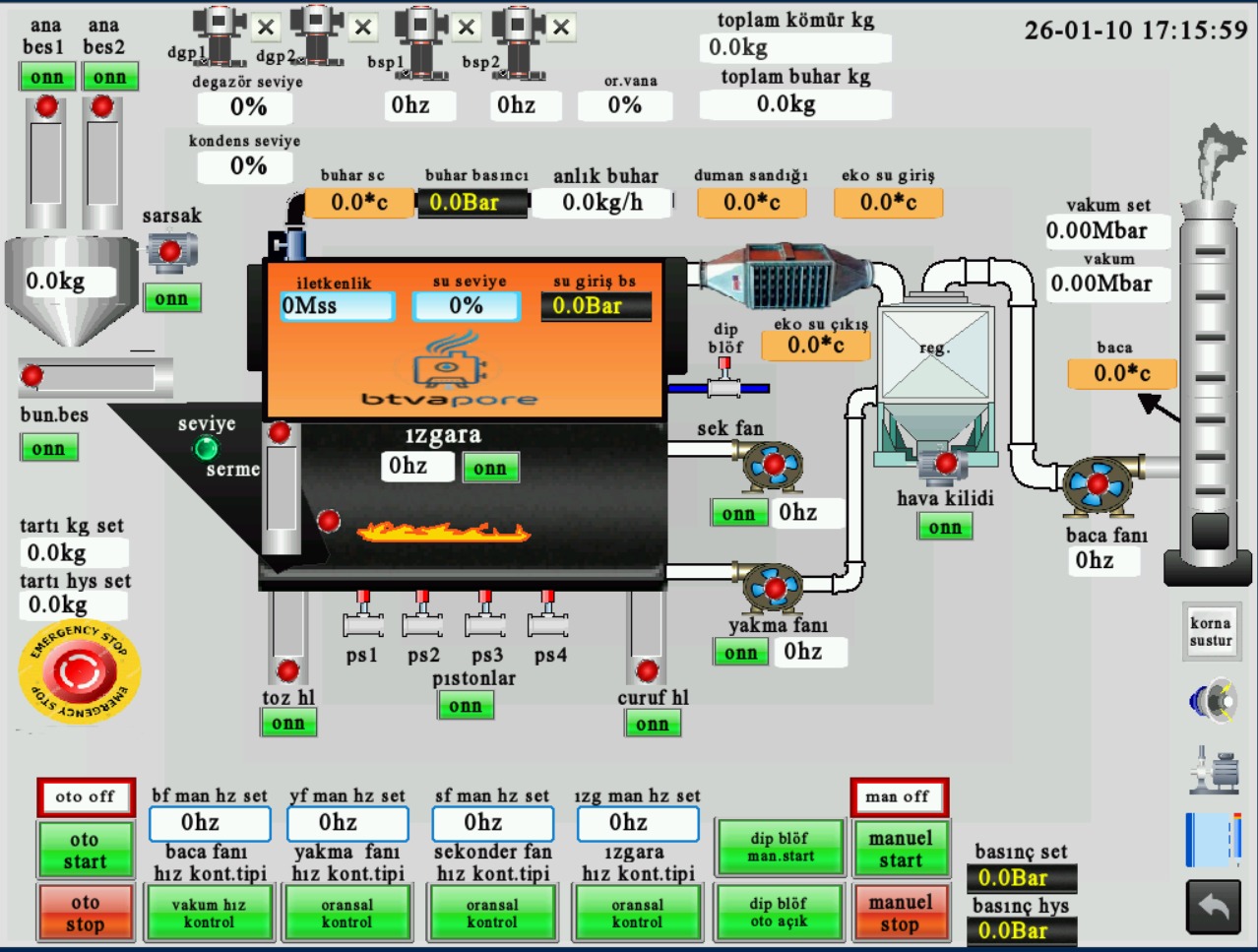The image size is (1258, 952).
Task: Toggle the ana bes1 onn switch
Action: pyautogui.click(x=46, y=77)
